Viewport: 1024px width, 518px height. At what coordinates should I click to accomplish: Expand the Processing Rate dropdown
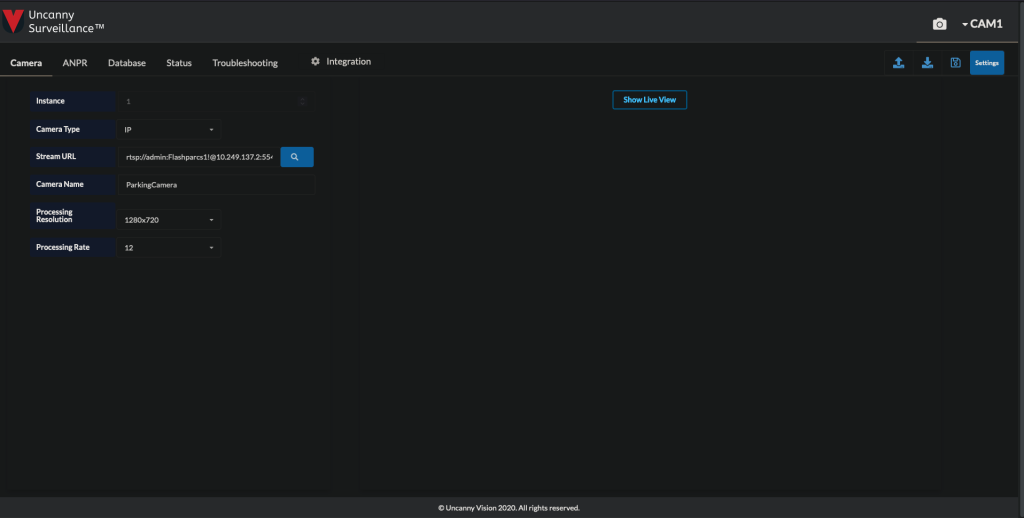[x=169, y=247]
